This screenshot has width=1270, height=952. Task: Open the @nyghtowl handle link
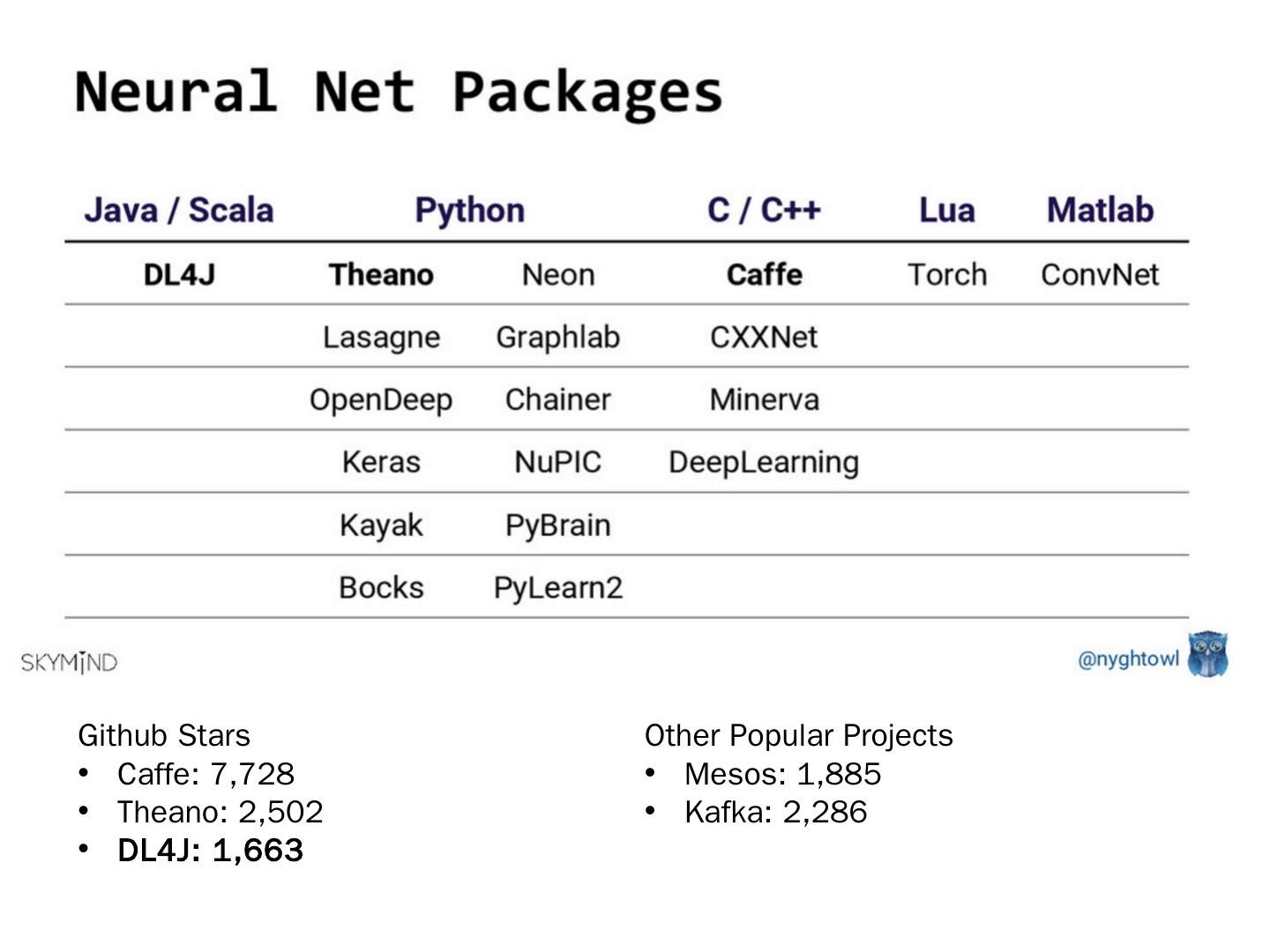pyautogui.click(x=1128, y=658)
